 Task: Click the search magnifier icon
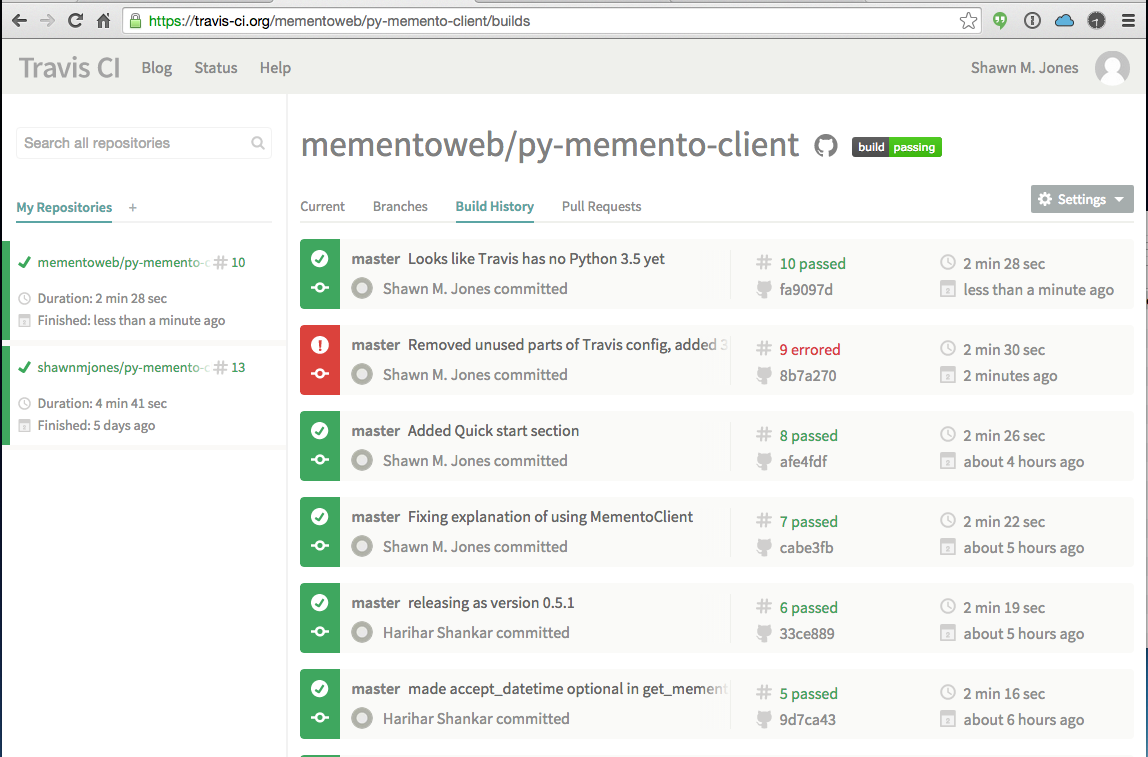tap(258, 143)
